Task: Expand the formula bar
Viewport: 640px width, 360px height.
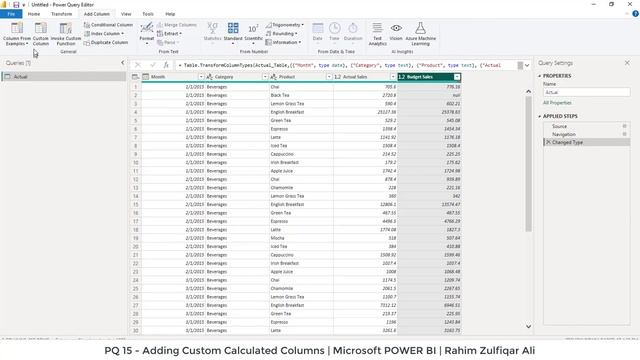Action: pyautogui.click(x=527, y=65)
